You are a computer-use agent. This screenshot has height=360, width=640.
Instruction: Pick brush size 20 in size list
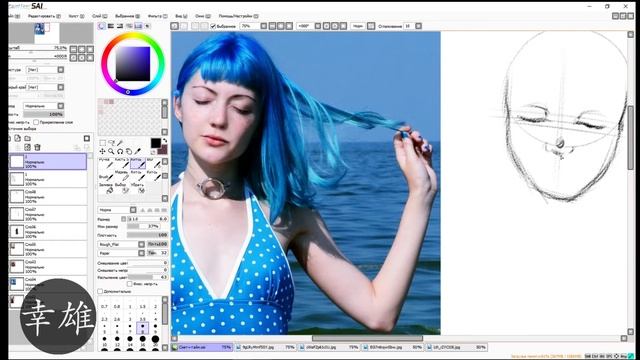[x=156, y=340]
